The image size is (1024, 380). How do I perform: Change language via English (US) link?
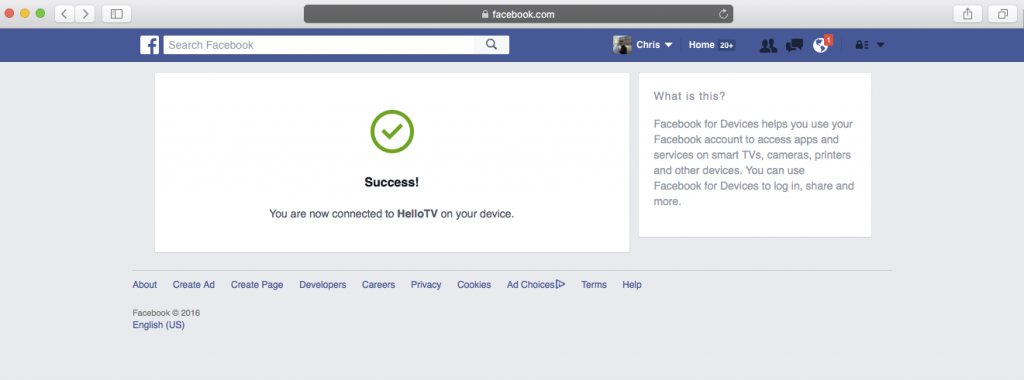[x=159, y=325]
